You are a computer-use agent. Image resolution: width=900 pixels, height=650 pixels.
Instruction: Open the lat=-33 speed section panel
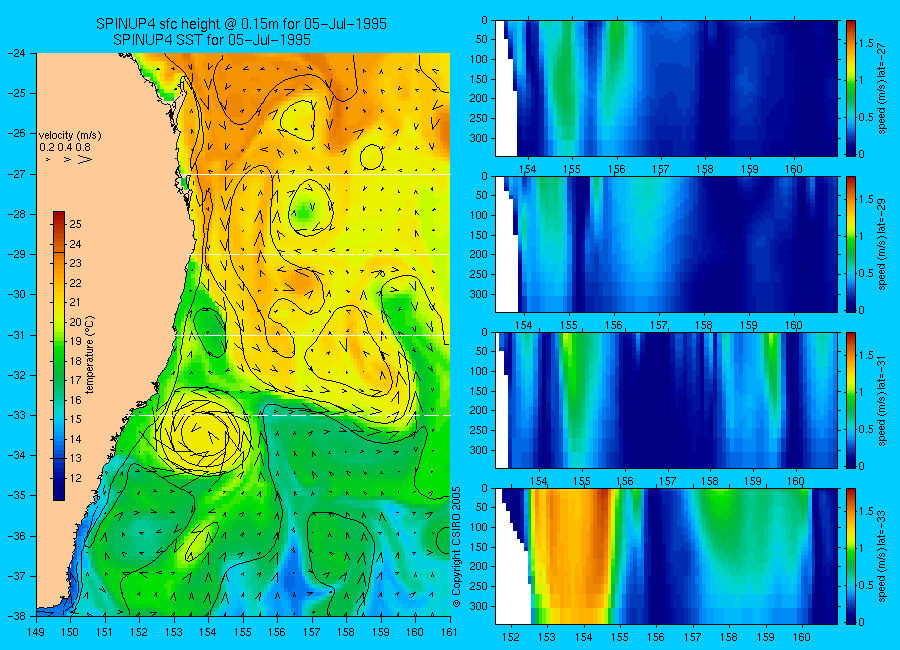[666, 556]
